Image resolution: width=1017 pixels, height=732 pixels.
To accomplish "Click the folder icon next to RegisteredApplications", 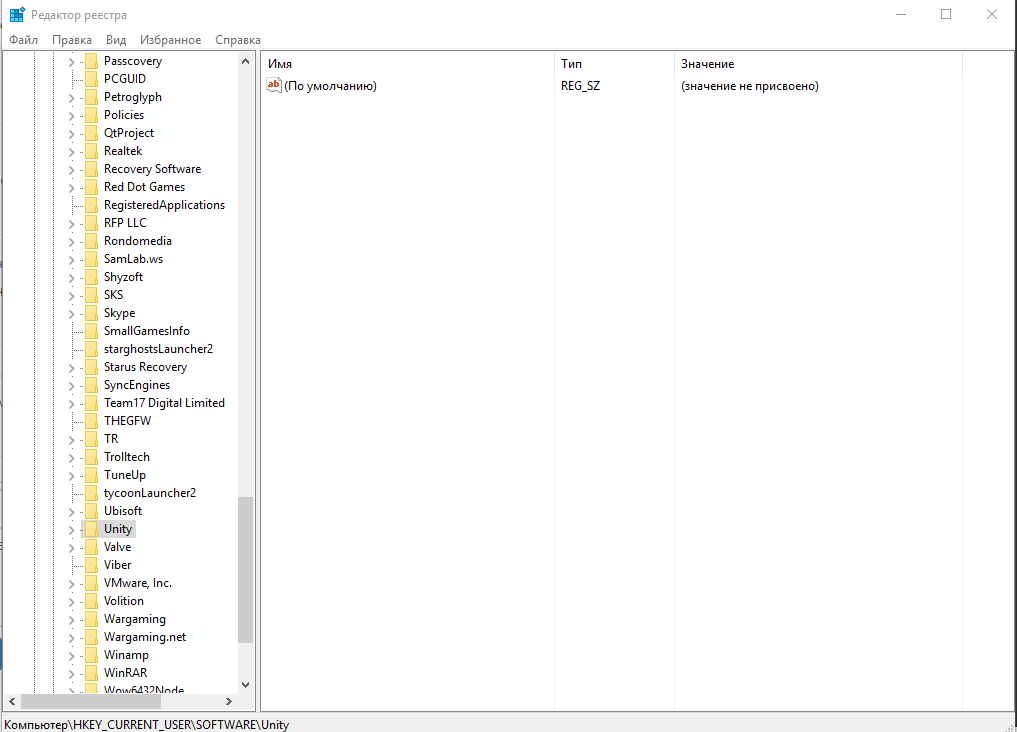I will click(x=91, y=205).
